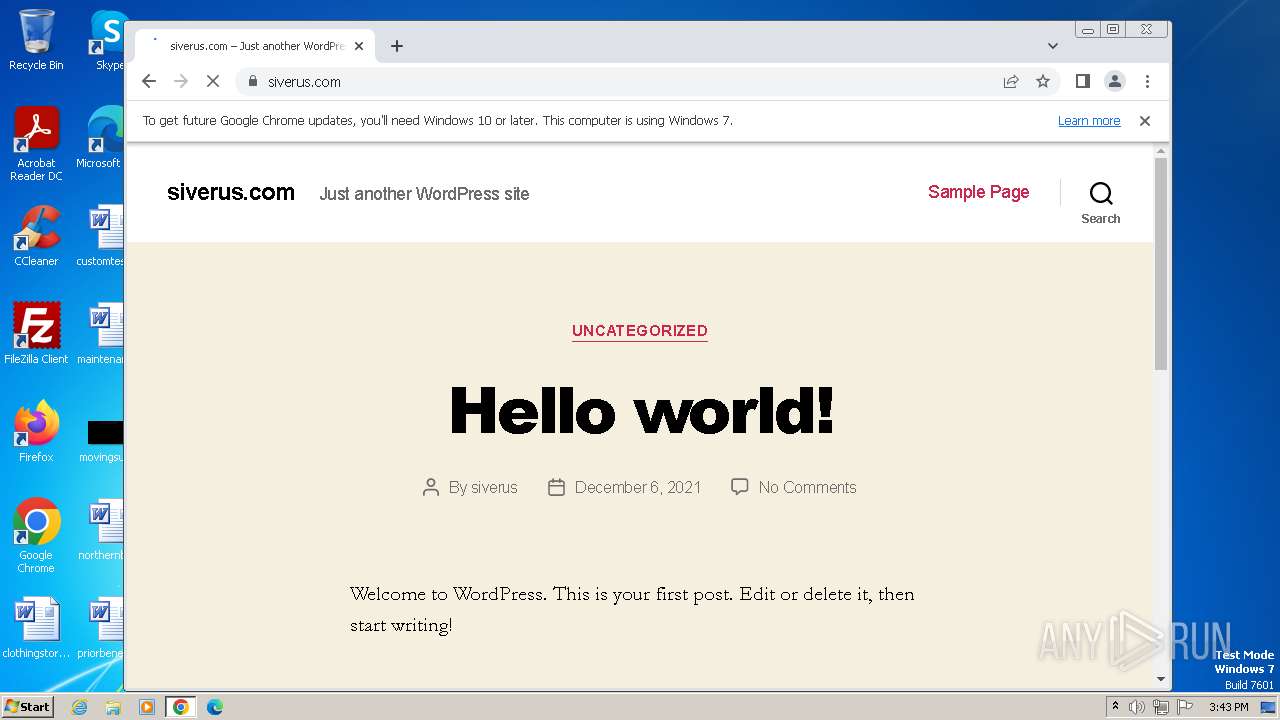Viewport: 1280px width, 720px height.
Task: Open the Hello world! post title
Action: point(641,410)
